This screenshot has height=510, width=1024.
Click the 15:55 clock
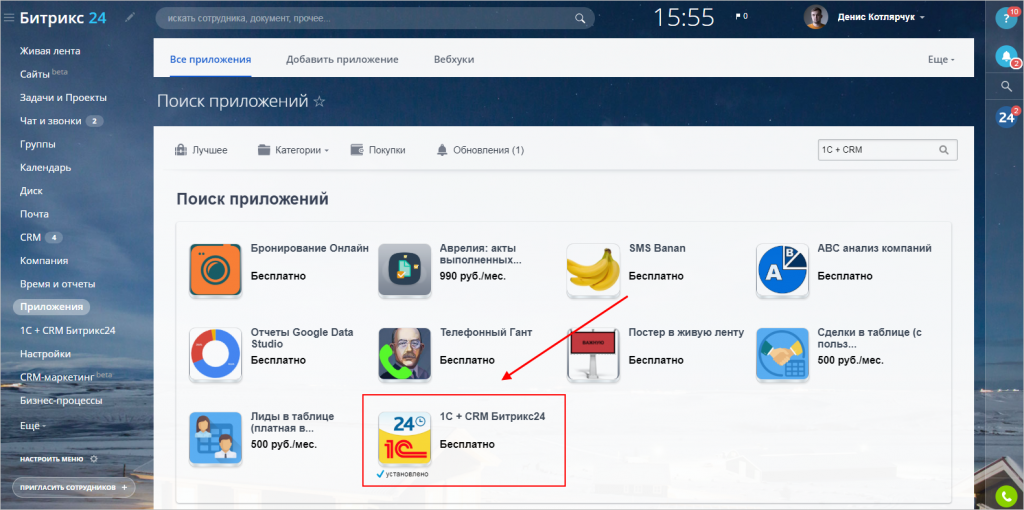[x=684, y=18]
